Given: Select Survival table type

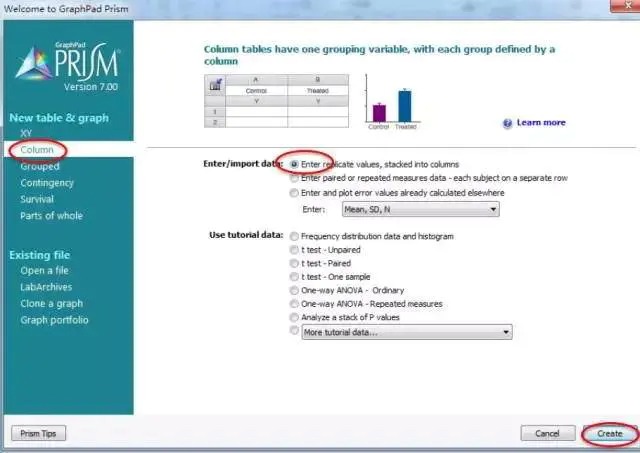Looking at the screenshot, I should tap(37, 199).
